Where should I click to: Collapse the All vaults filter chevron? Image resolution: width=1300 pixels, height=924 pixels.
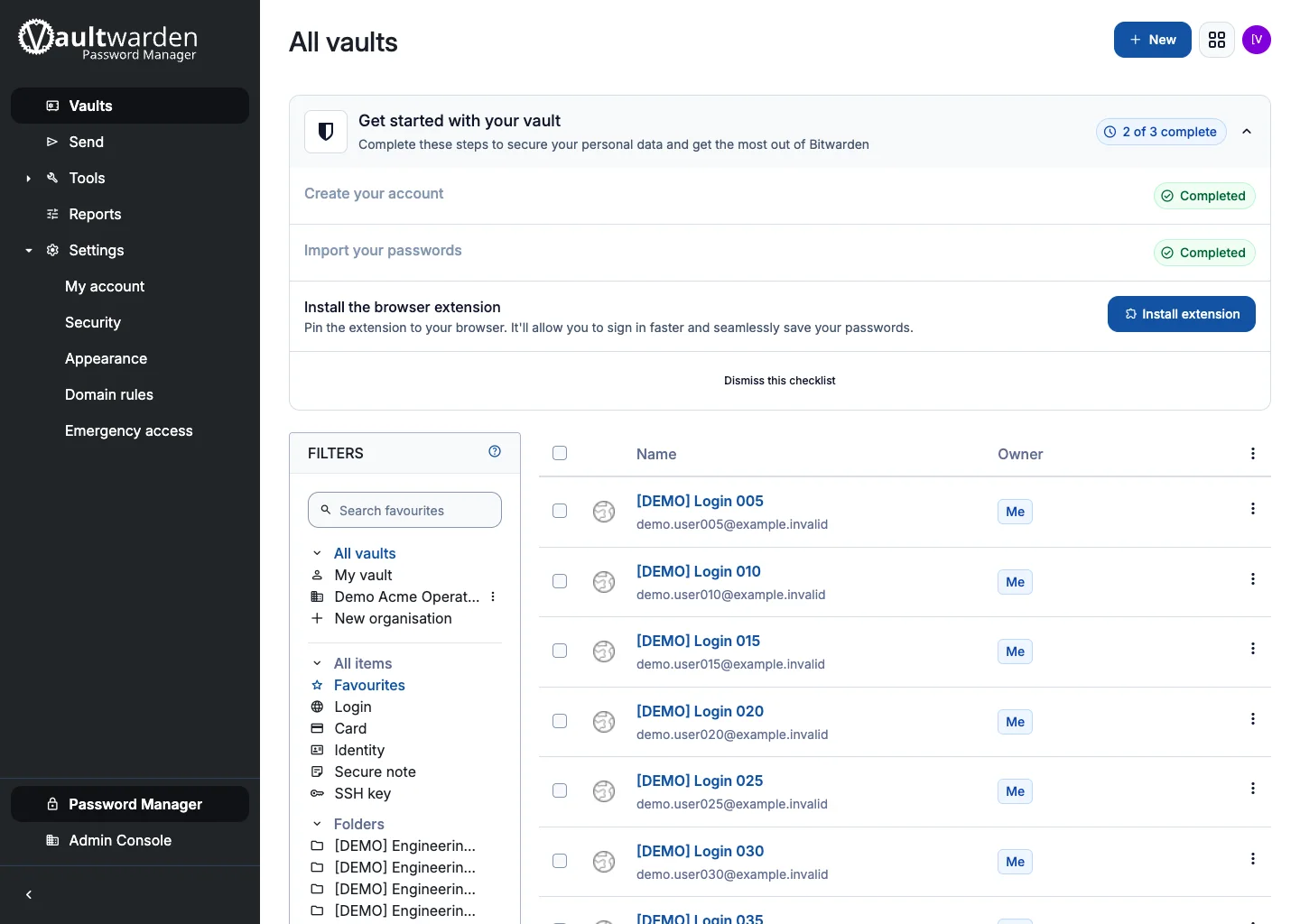pos(317,553)
